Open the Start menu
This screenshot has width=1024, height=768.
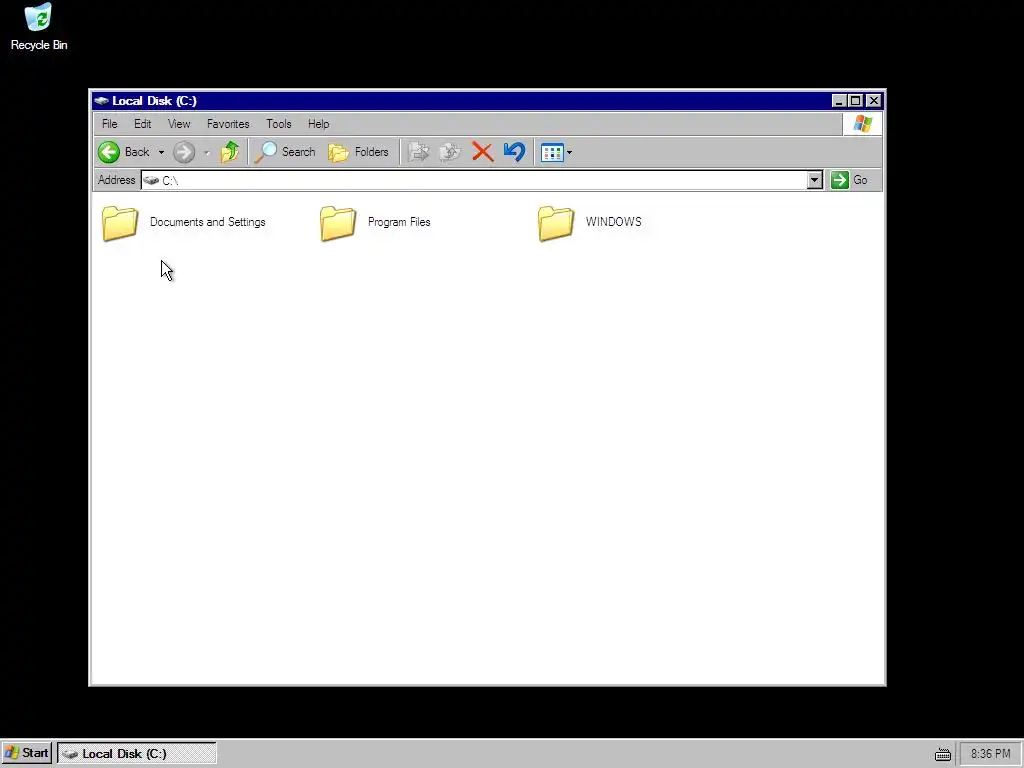pyautogui.click(x=27, y=753)
